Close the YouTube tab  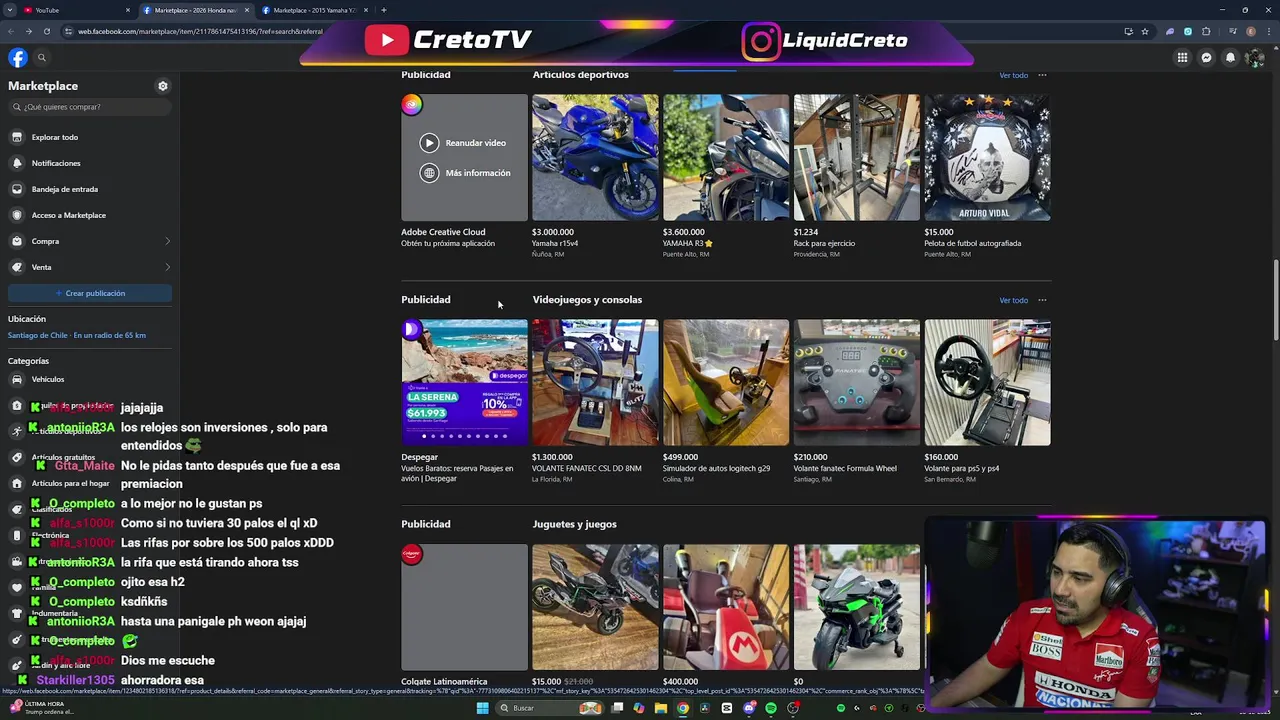pyautogui.click(x=128, y=10)
